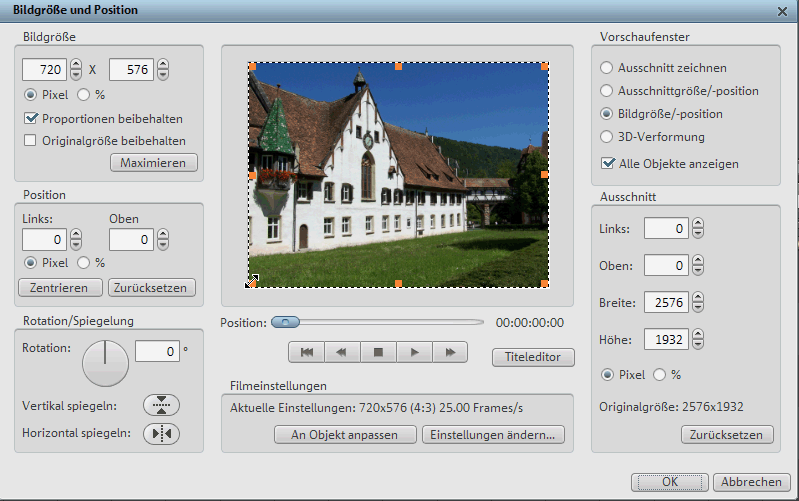Click bottom-center orange handle of preview image
Viewport: 799px width, 501px height.
398,283
